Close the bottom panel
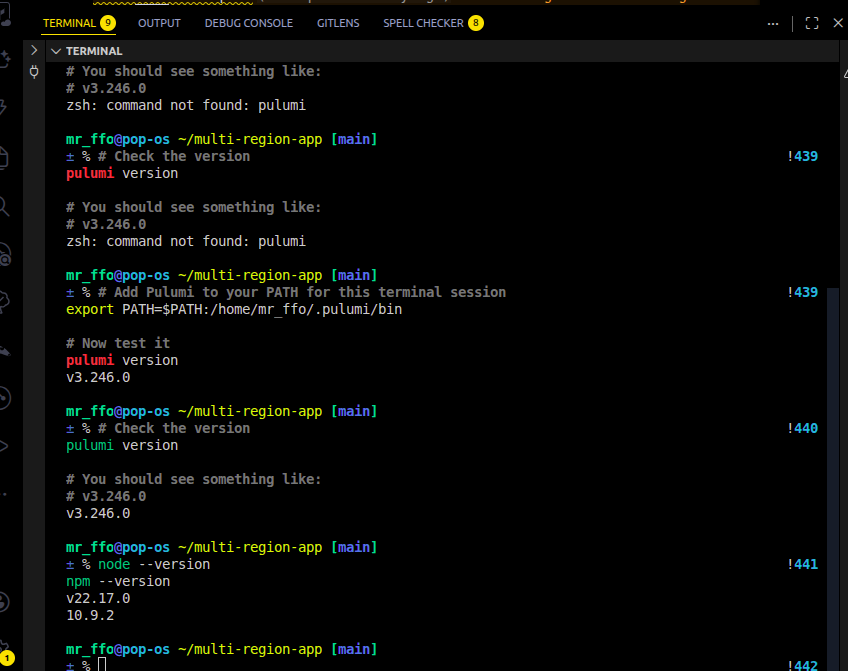848x671 pixels. pos(838,23)
